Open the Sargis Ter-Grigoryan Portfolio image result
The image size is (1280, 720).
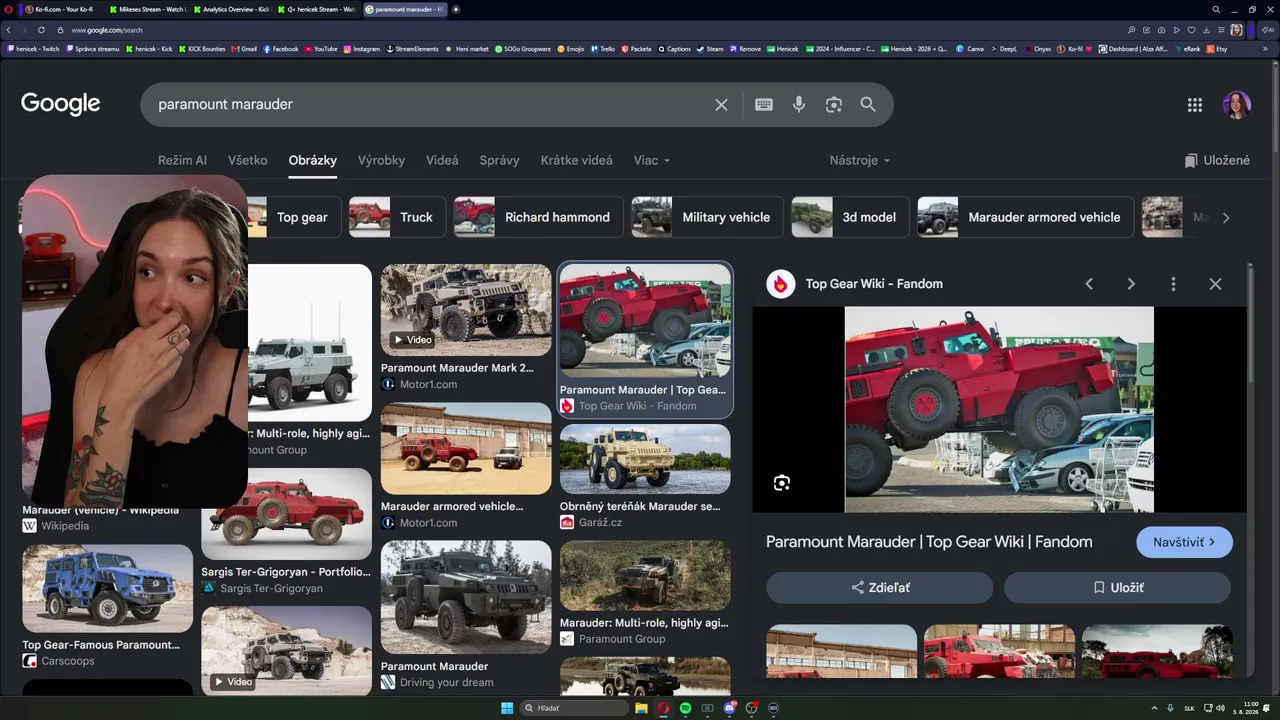287,514
